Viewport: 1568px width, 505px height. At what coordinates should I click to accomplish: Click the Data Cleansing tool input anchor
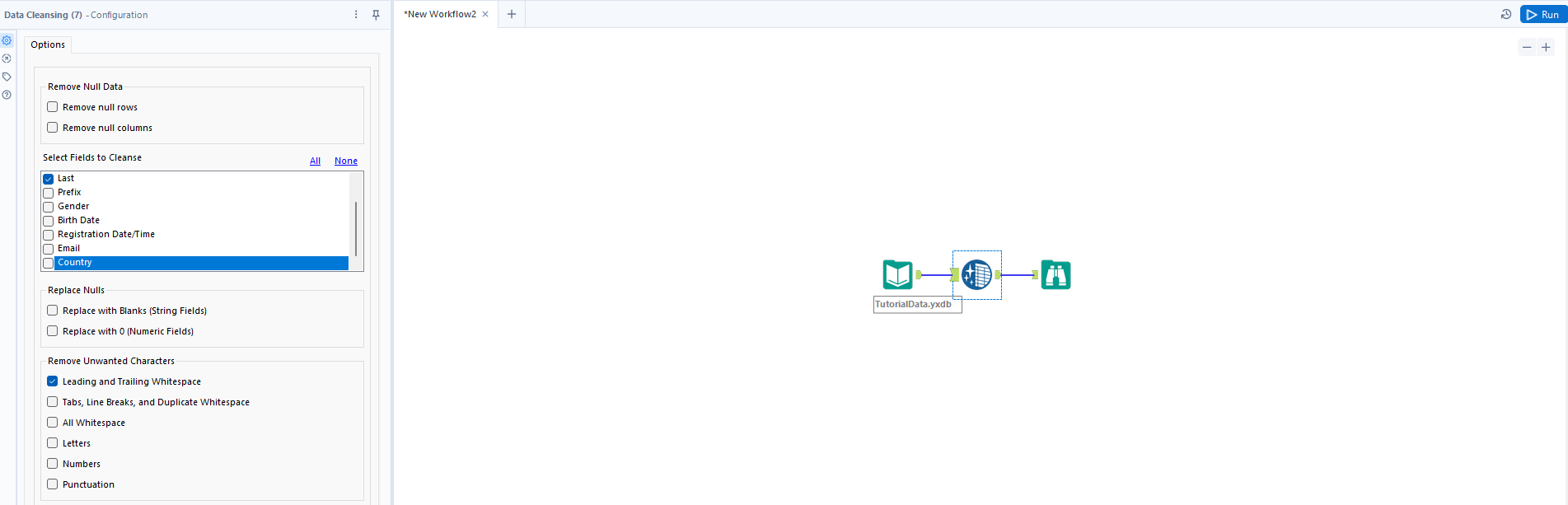[x=955, y=274]
